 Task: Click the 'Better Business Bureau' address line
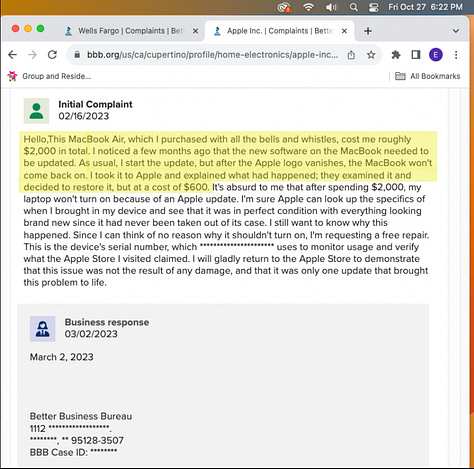click(81, 416)
